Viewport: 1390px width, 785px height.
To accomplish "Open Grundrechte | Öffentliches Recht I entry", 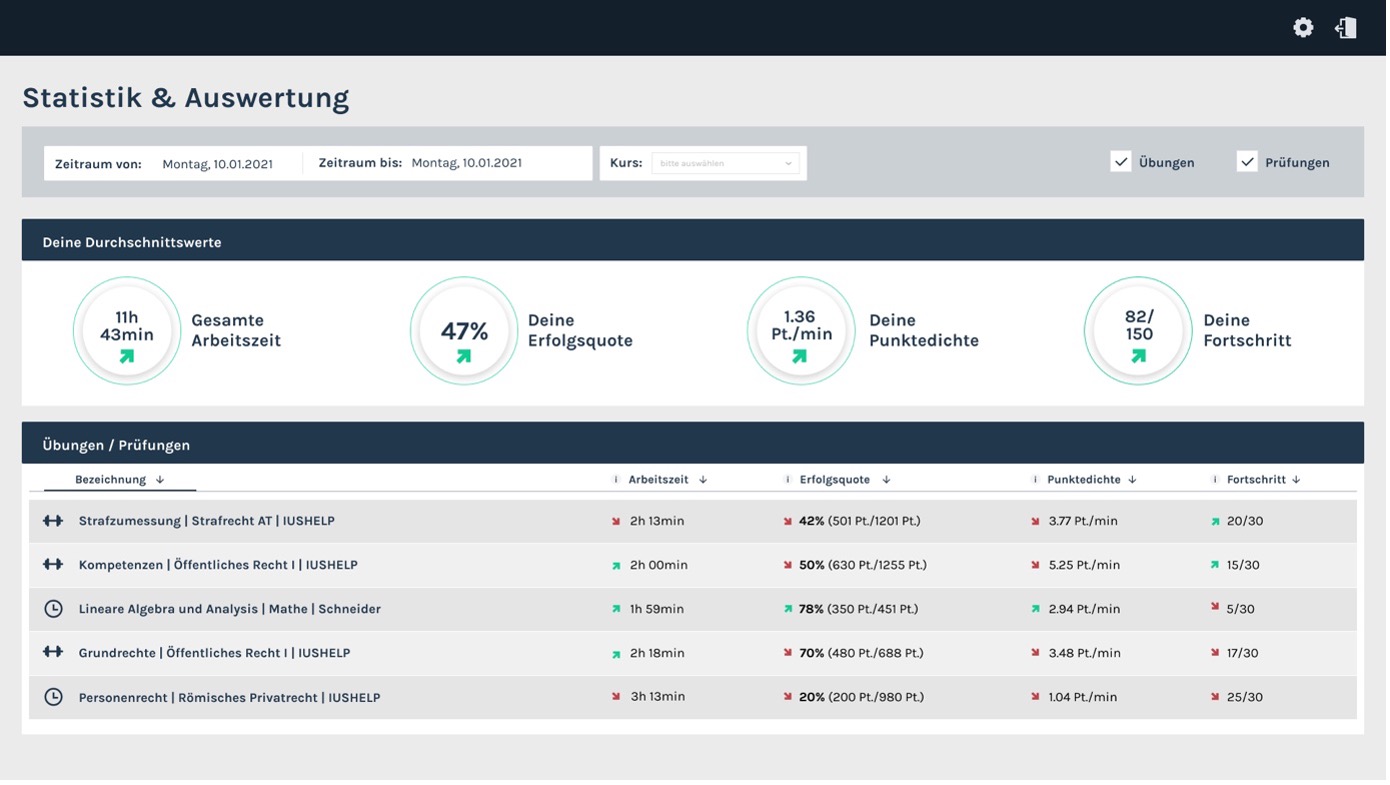I will click(214, 653).
